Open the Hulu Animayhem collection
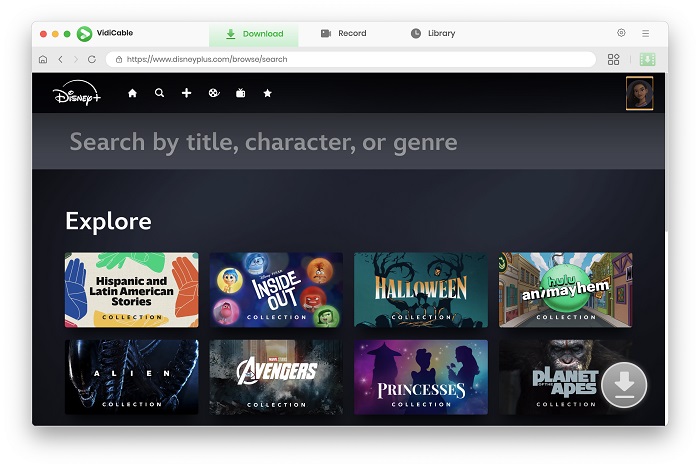Image resolution: width=700 pixels, height=468 pixels. (566, 290)
